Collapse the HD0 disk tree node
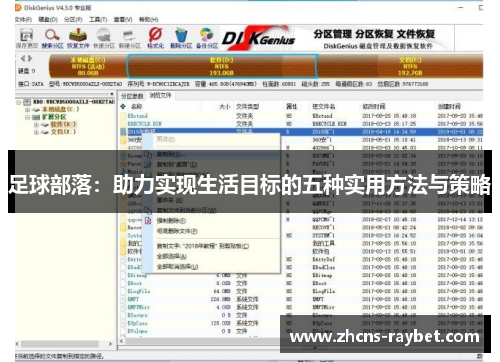The image size is (500, 362). point(19,102)
